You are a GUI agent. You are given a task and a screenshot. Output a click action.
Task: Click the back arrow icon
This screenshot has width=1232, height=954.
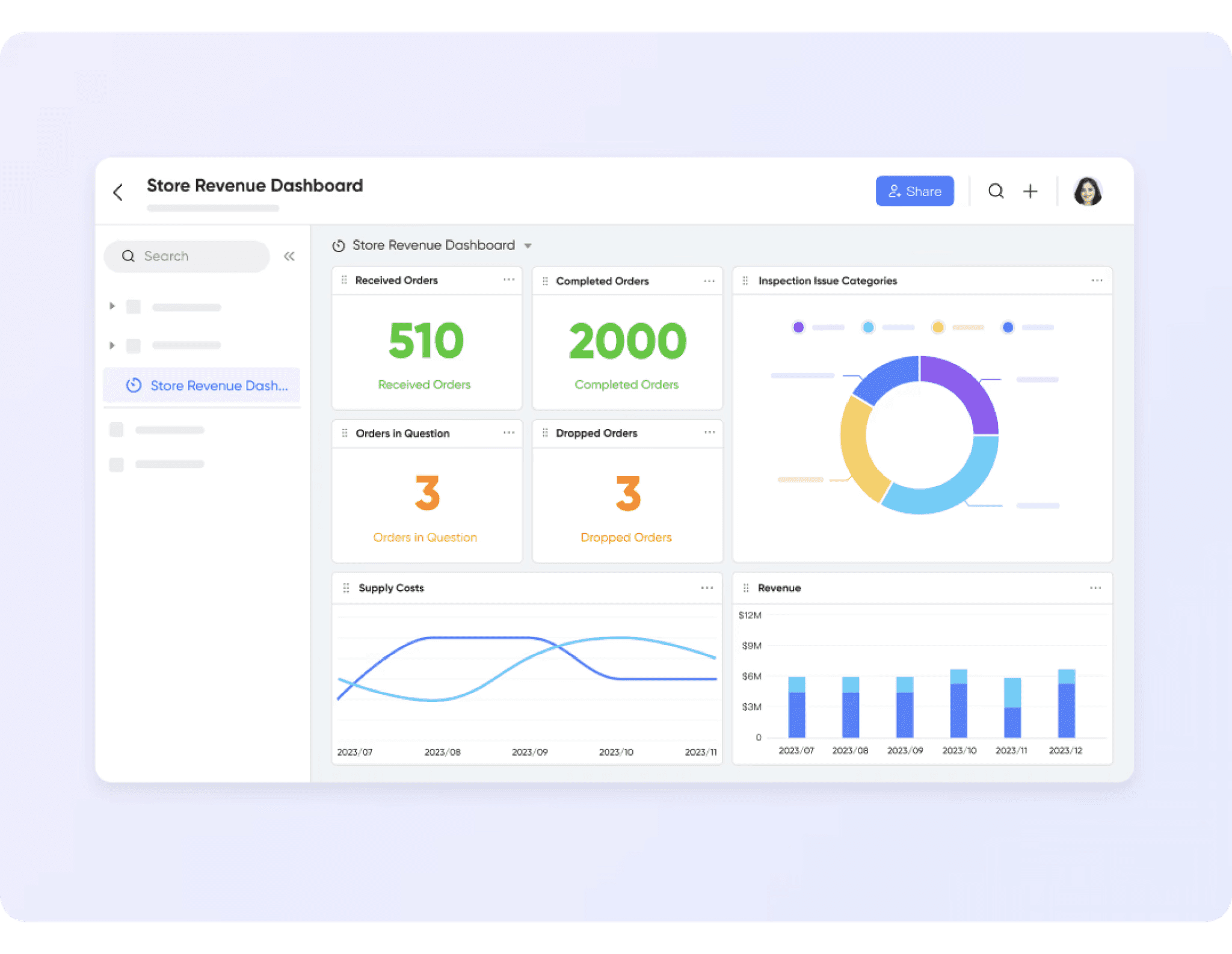118,192
